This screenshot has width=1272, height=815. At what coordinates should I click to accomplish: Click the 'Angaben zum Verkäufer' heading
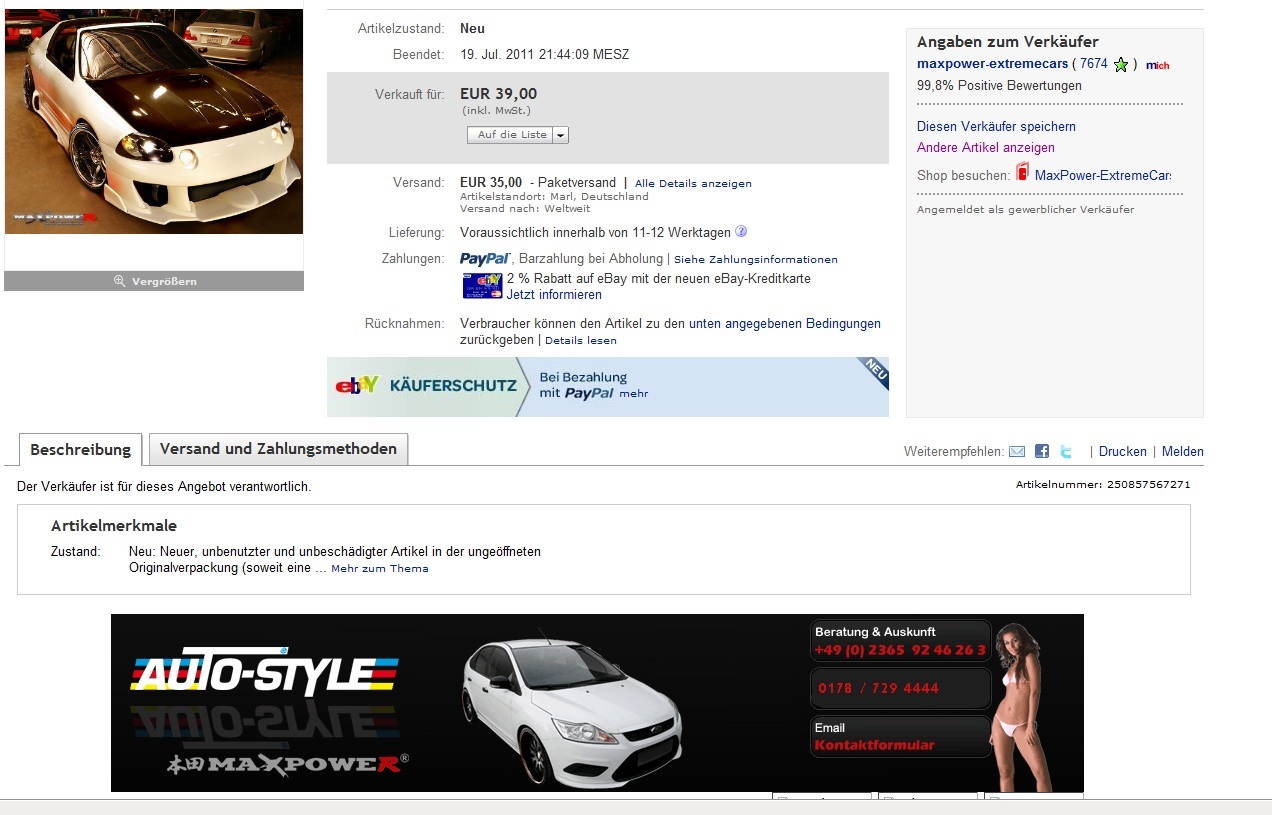pos(1008,42)
